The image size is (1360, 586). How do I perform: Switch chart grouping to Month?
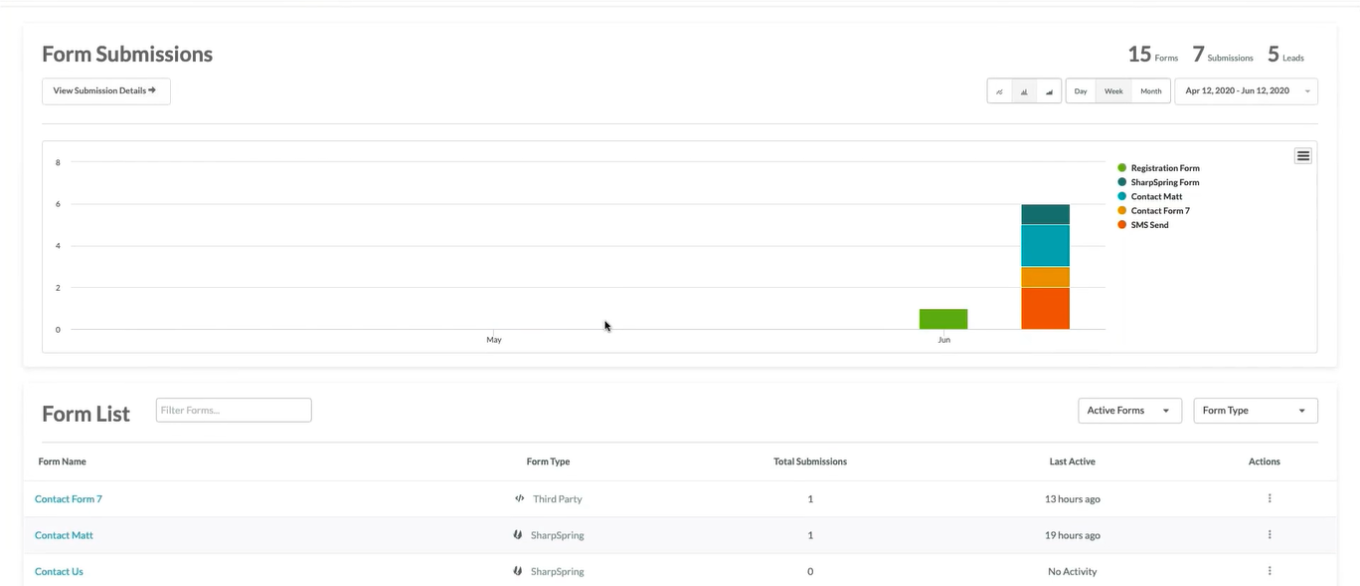tap(1151, 91)
